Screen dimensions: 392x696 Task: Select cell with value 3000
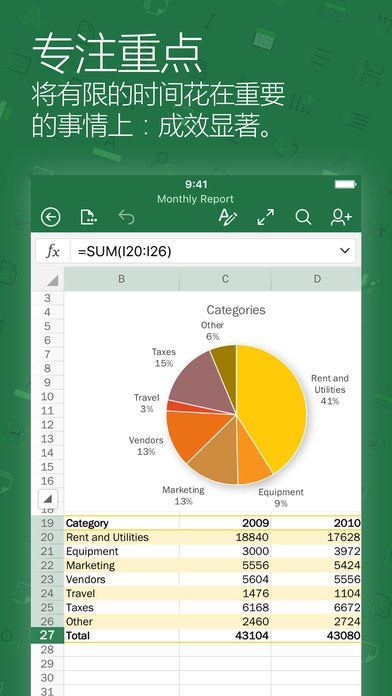click(x=225, y=551)
